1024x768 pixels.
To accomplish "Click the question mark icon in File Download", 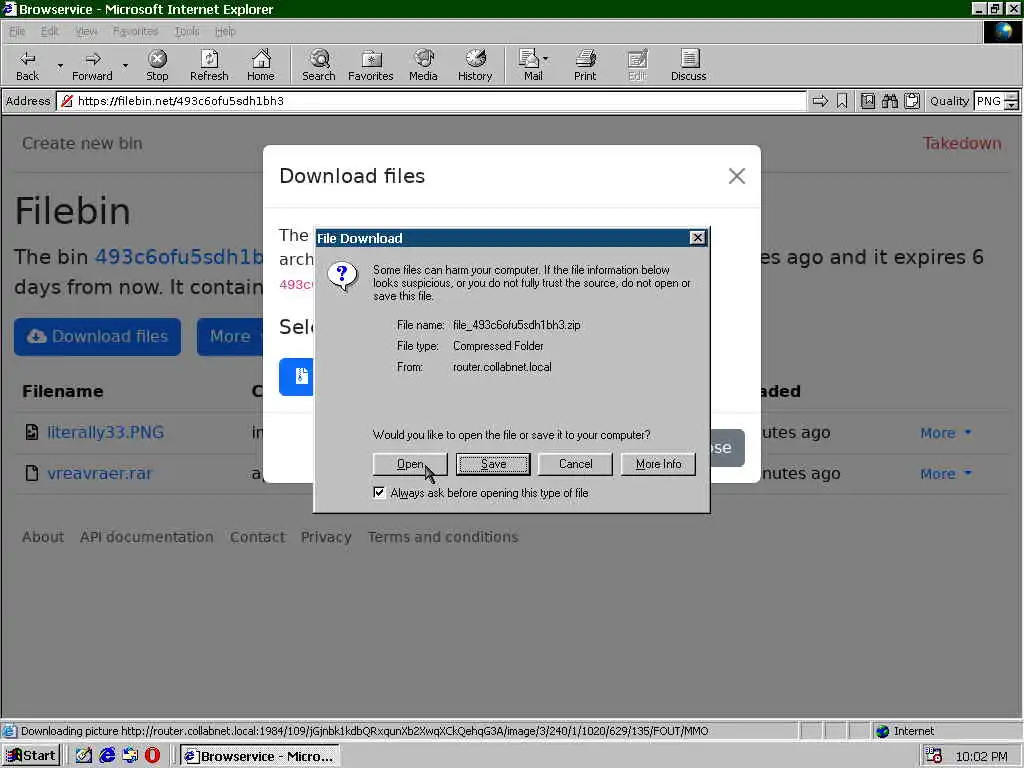I will tap(343, 276).
